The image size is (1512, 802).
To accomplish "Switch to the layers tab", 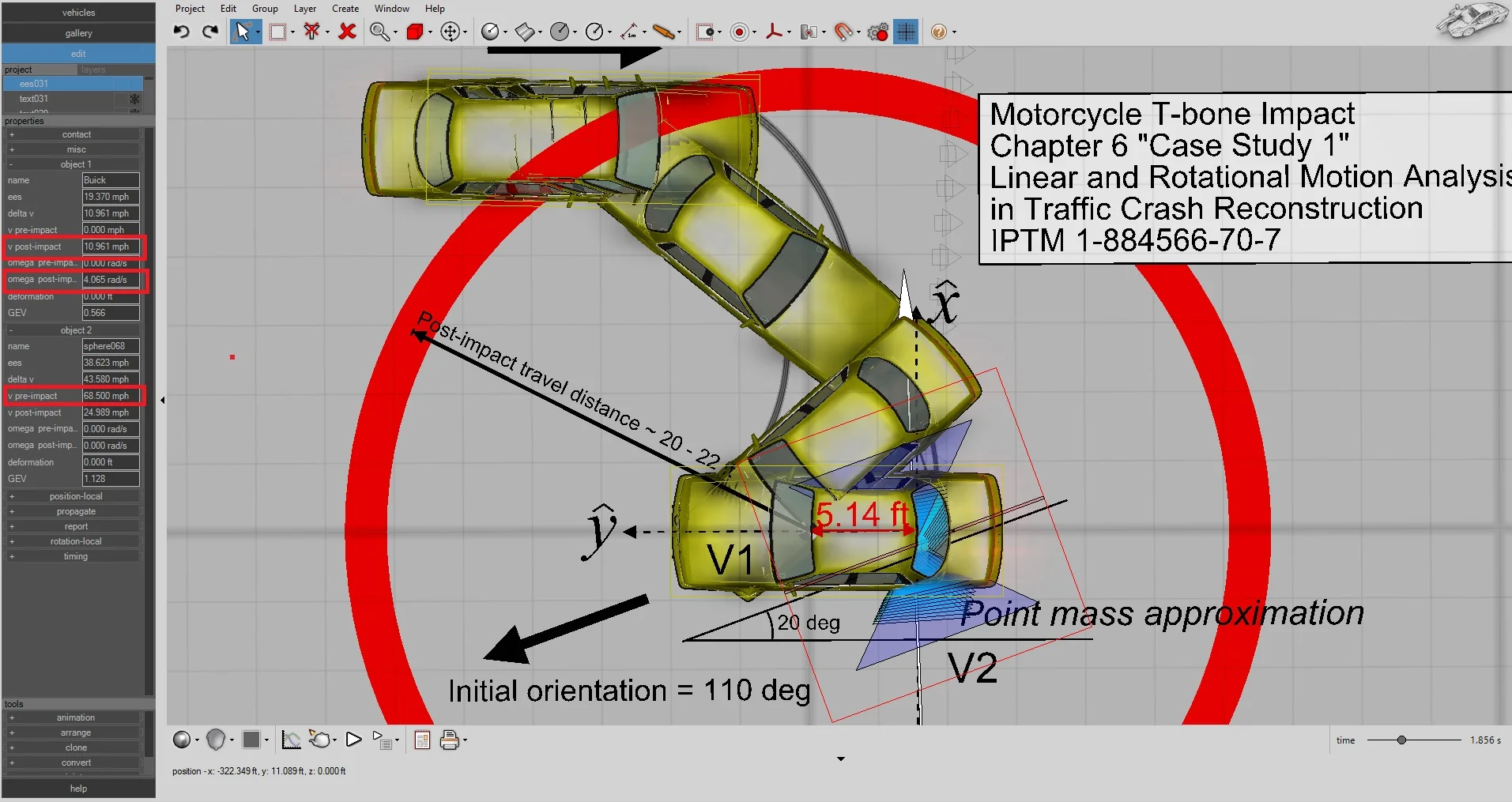I will point(93,70).
